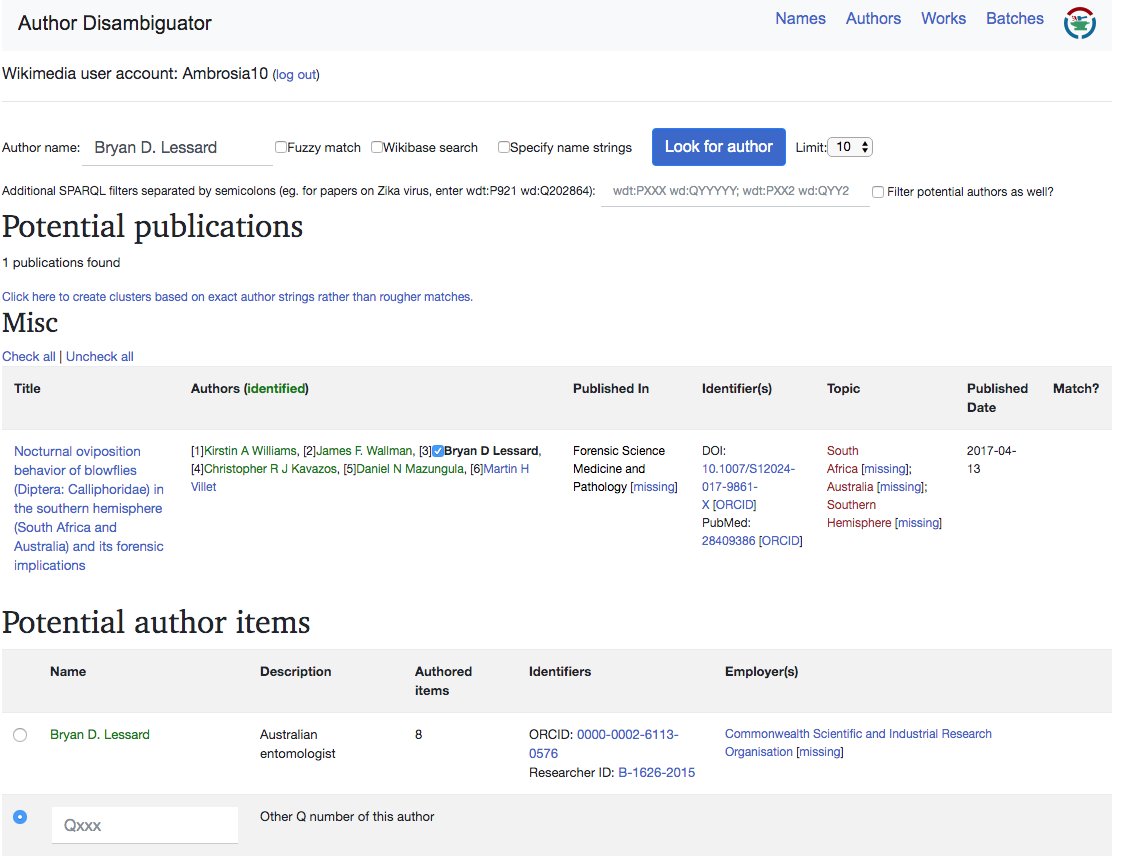Click the Wikimedia community logo
Screen dimensions: 1128x866
coord(1081,22)
